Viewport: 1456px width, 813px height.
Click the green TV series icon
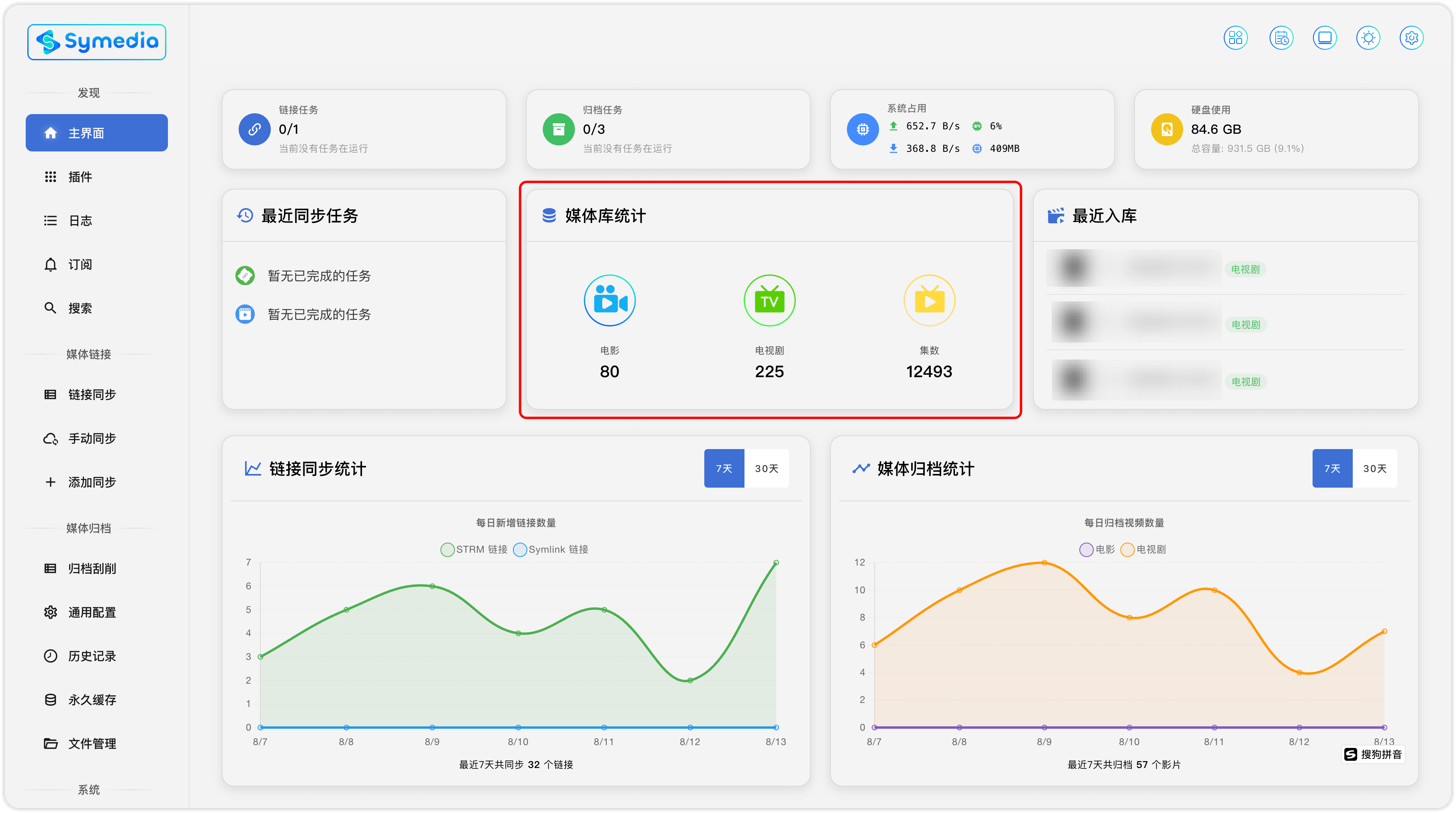769,300
